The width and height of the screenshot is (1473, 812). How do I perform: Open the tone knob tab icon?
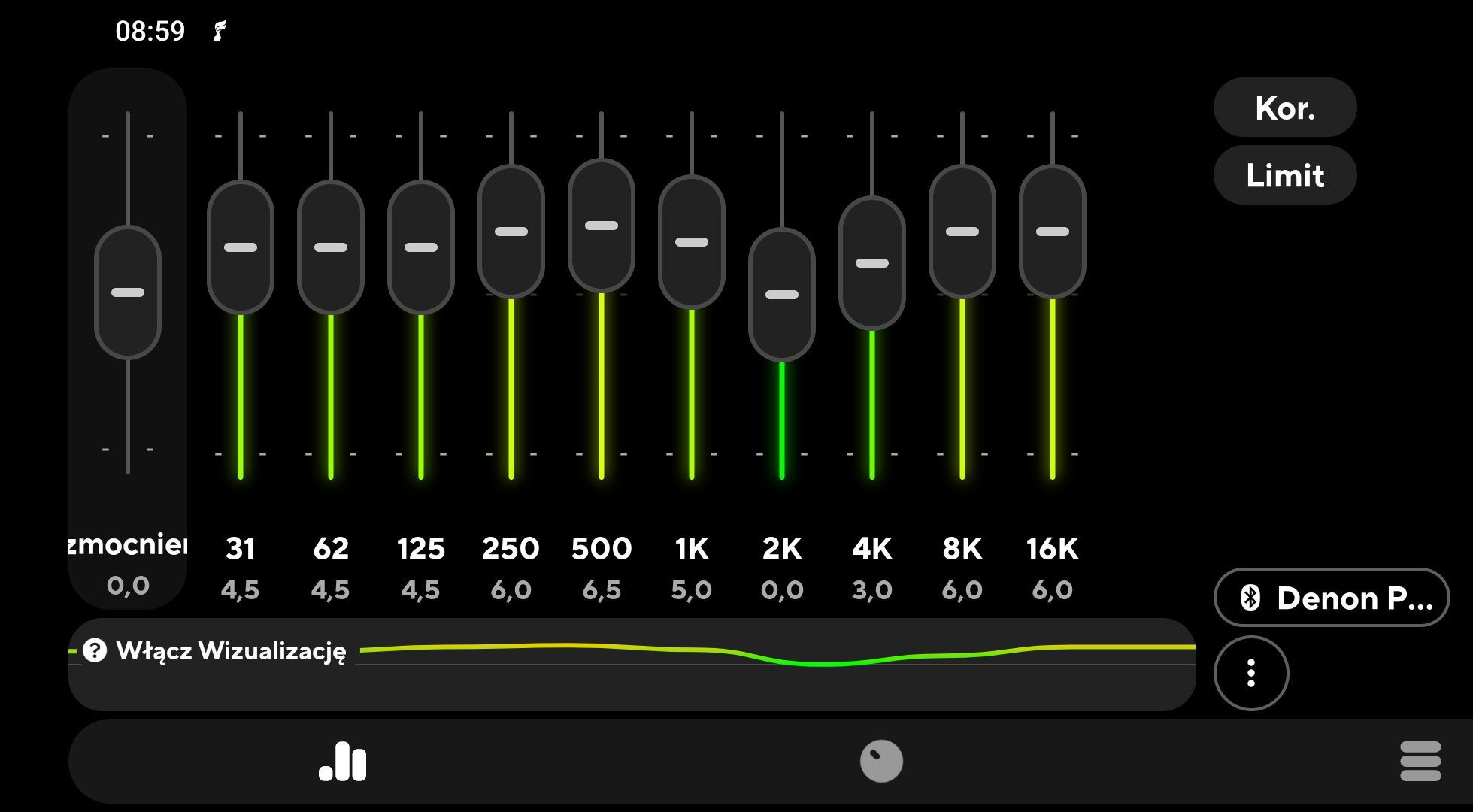[x=881, y=761]
